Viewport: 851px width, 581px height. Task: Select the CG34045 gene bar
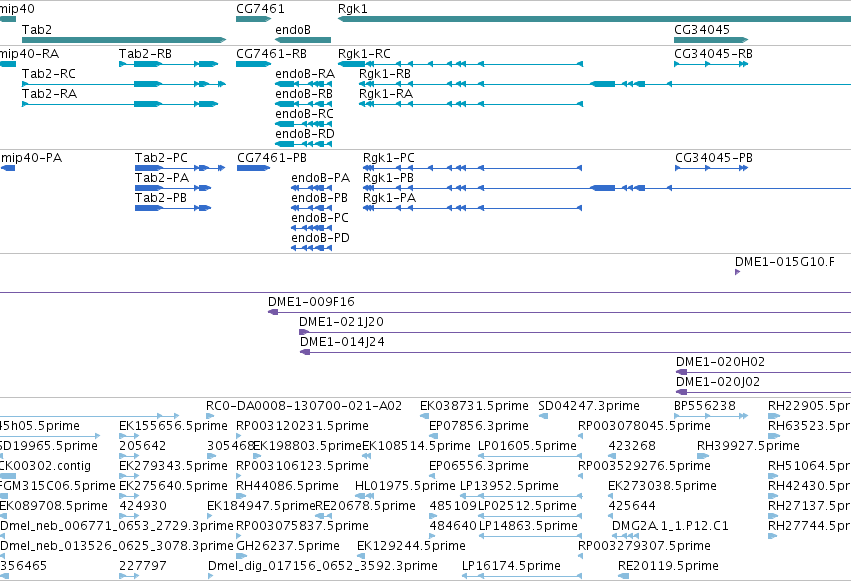pos(711,40)
